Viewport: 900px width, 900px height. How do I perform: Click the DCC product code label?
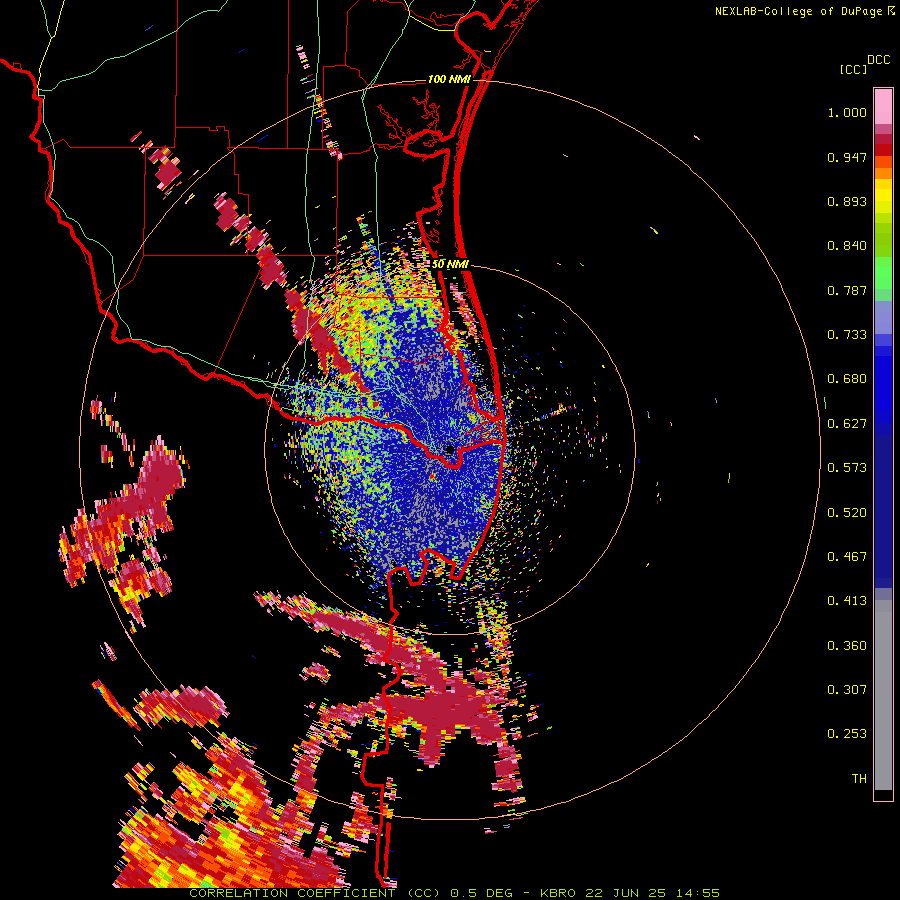tap(878, 60)
